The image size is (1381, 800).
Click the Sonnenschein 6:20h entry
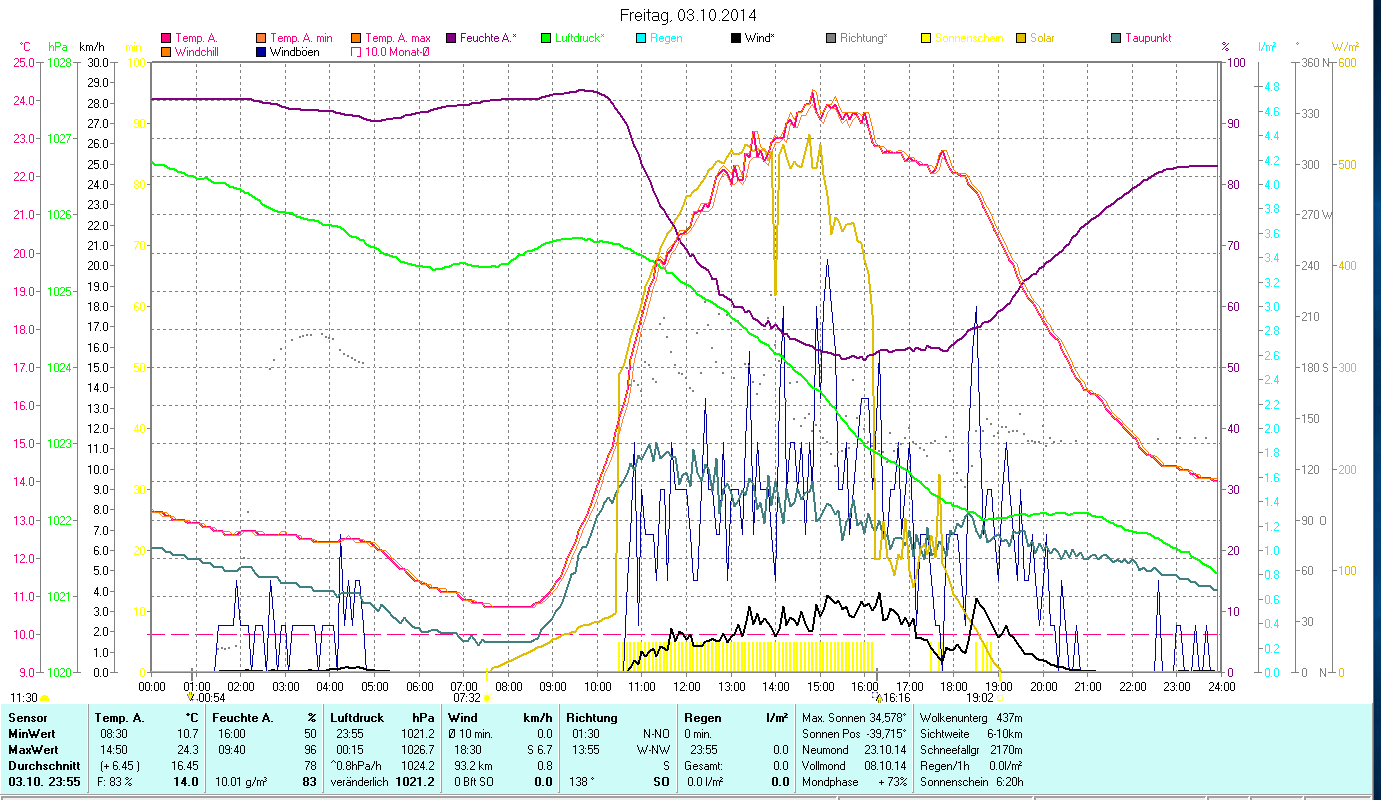971,781
